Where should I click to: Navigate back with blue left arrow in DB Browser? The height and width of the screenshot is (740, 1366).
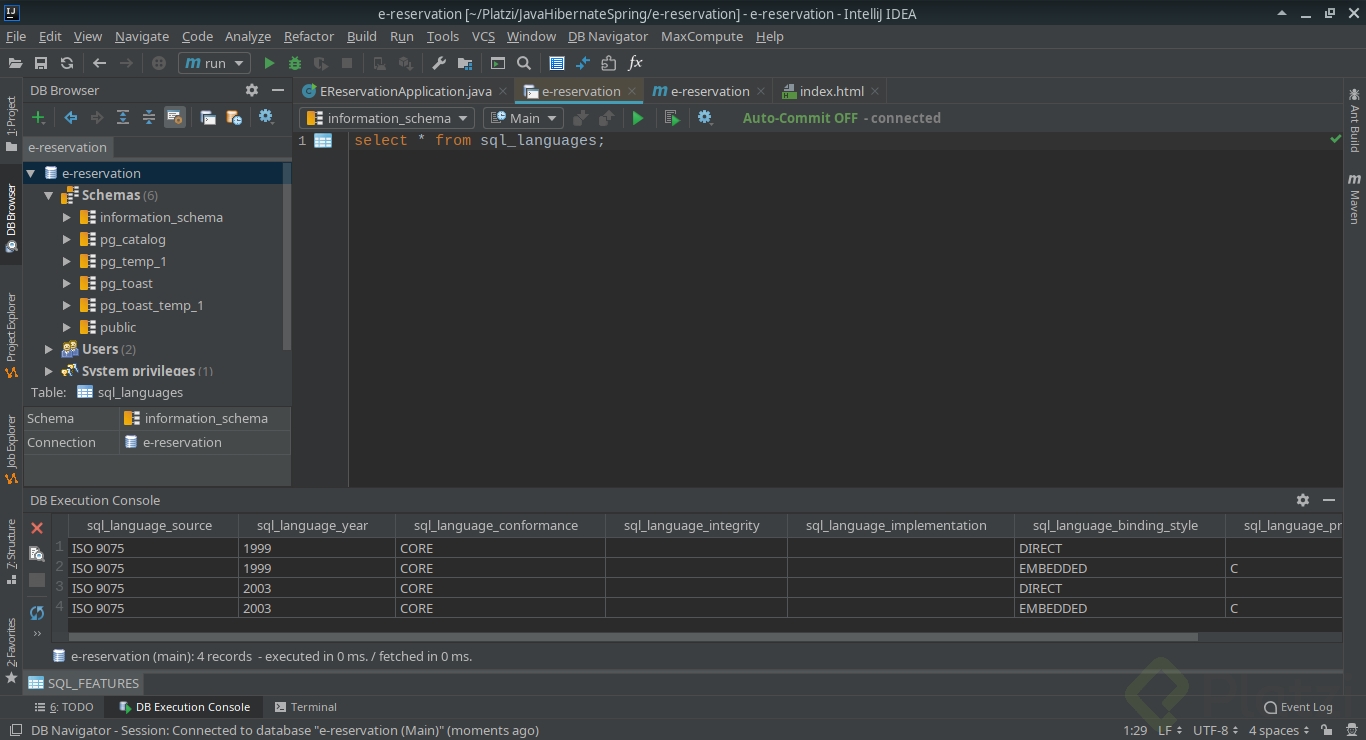tap(70, 117)
